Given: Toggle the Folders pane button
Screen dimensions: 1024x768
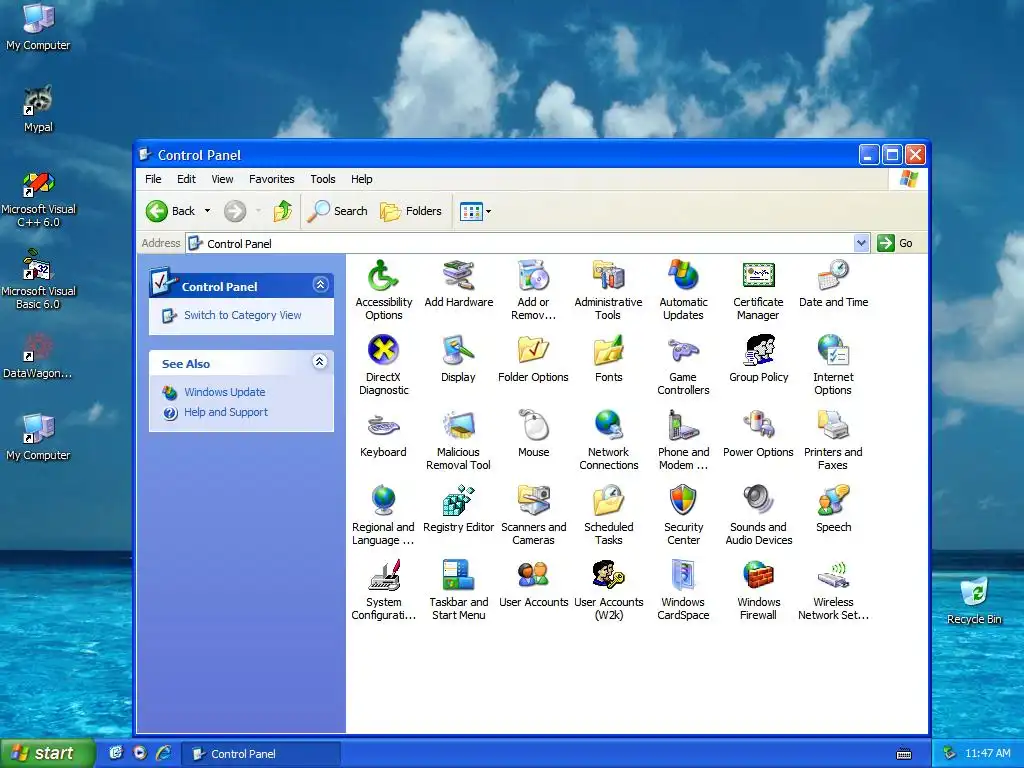Looking at the screenshot, I should 411,211.
